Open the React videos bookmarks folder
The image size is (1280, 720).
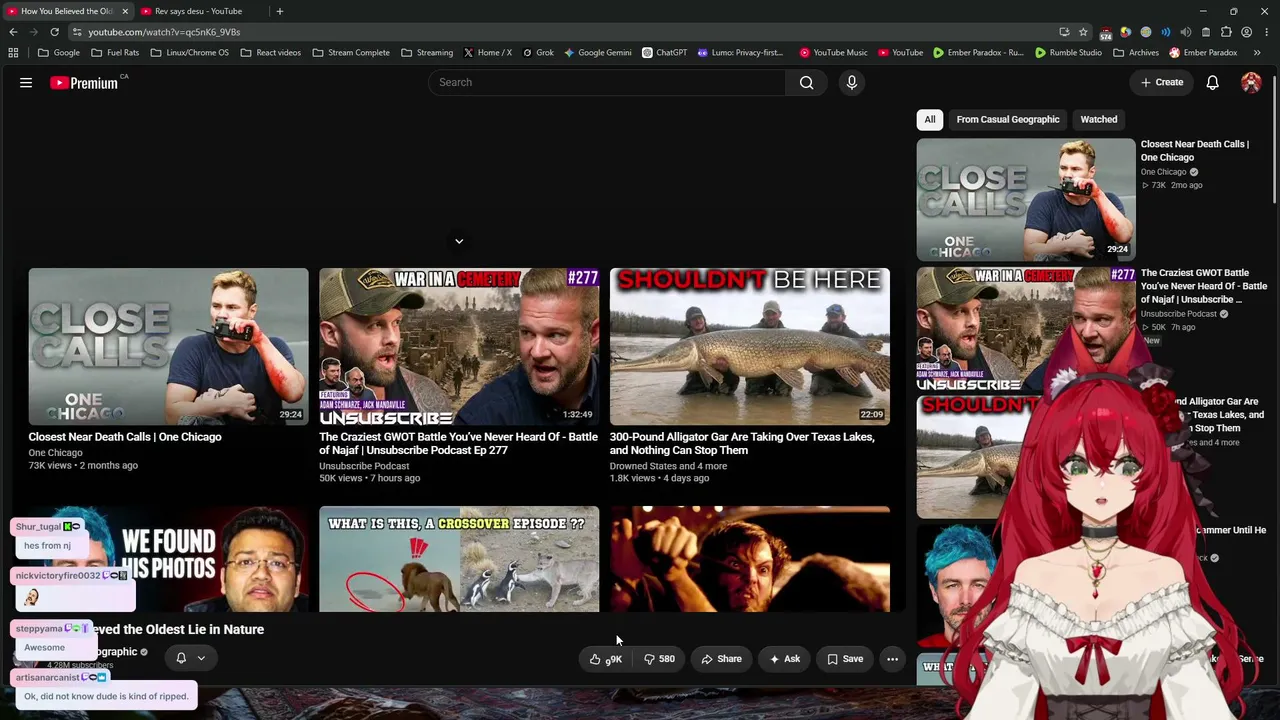coord(270,53)
